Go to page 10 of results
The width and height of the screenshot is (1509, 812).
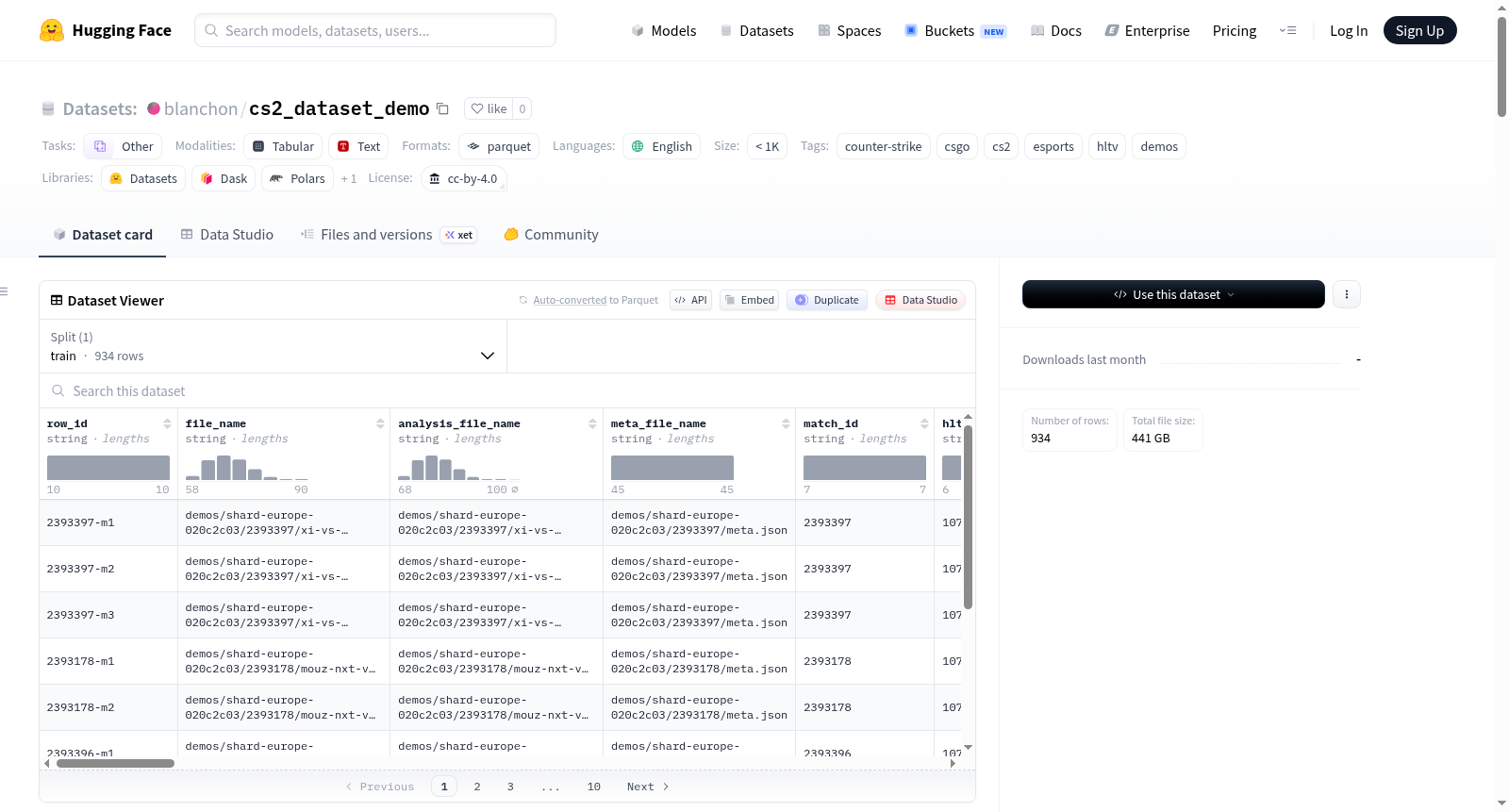coord(594,787)
